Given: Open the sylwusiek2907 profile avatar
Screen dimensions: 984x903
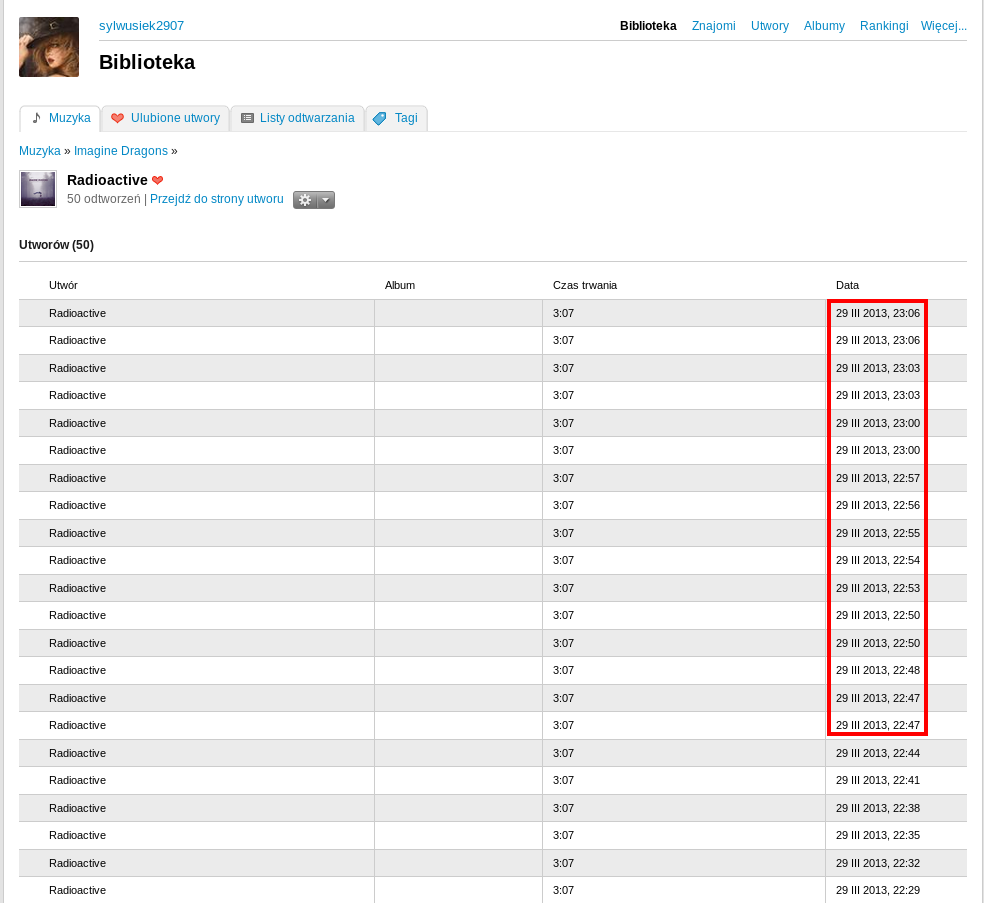Looking at the screenshot, I should point(49,47).
